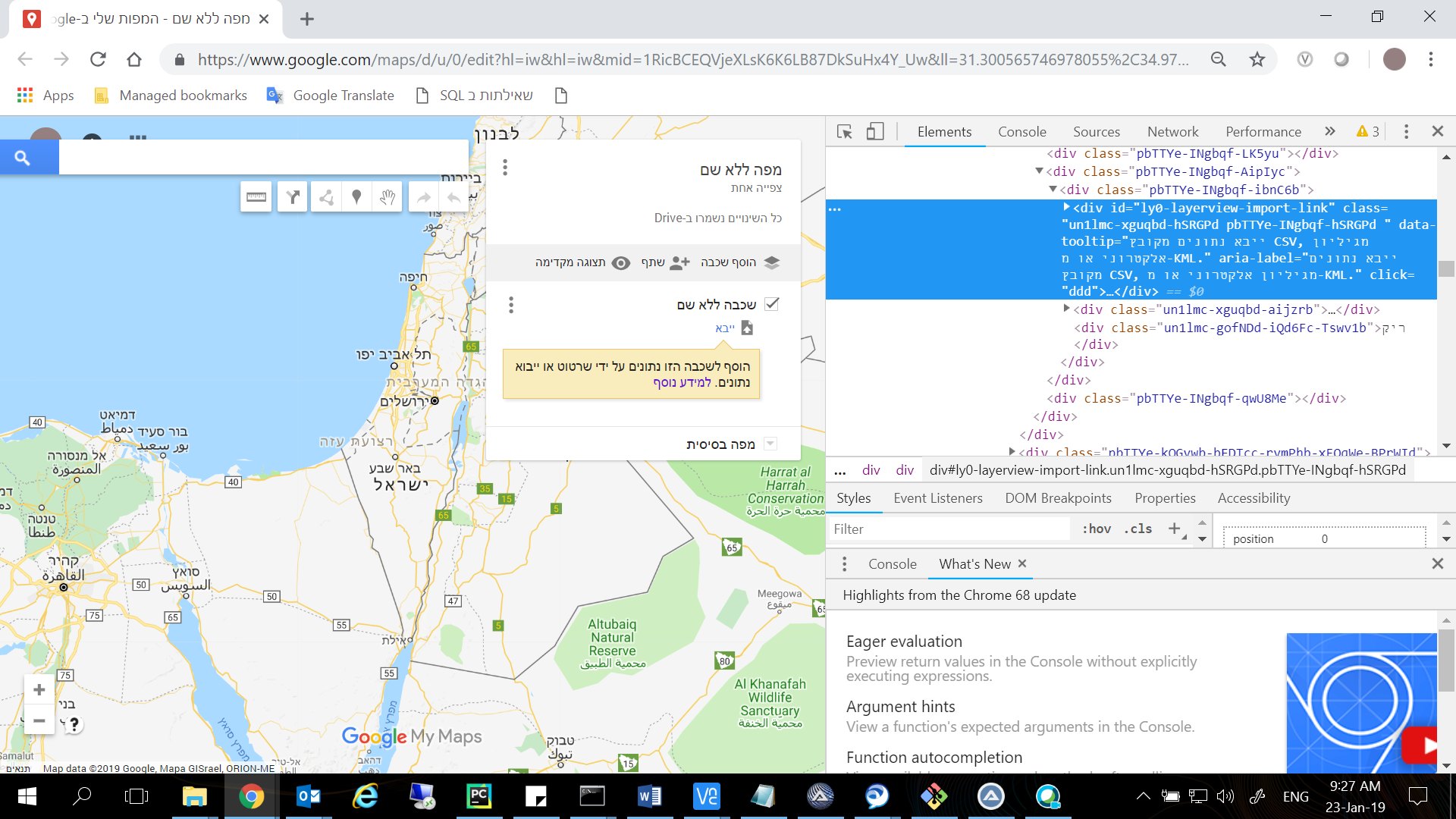Open DevTools customize three-dot menu
1456x819 pixels.
point(1406,131)
